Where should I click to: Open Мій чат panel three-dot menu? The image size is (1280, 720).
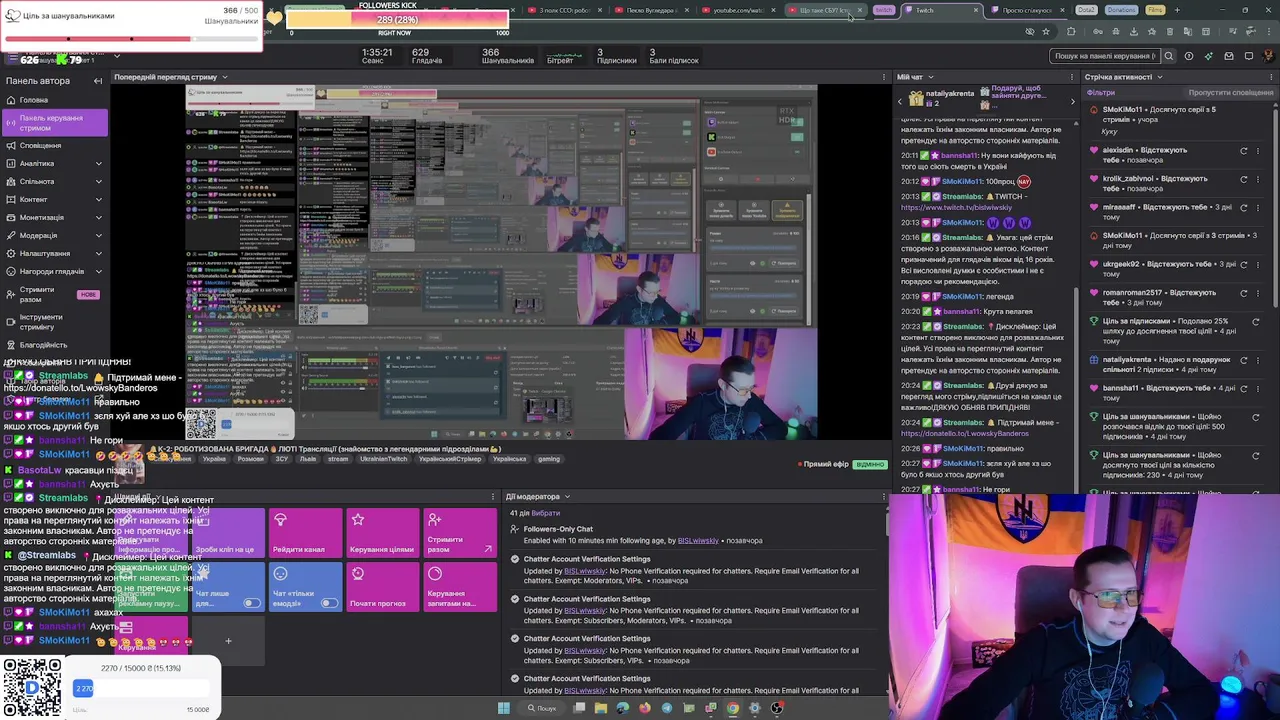click(1073, 77)
